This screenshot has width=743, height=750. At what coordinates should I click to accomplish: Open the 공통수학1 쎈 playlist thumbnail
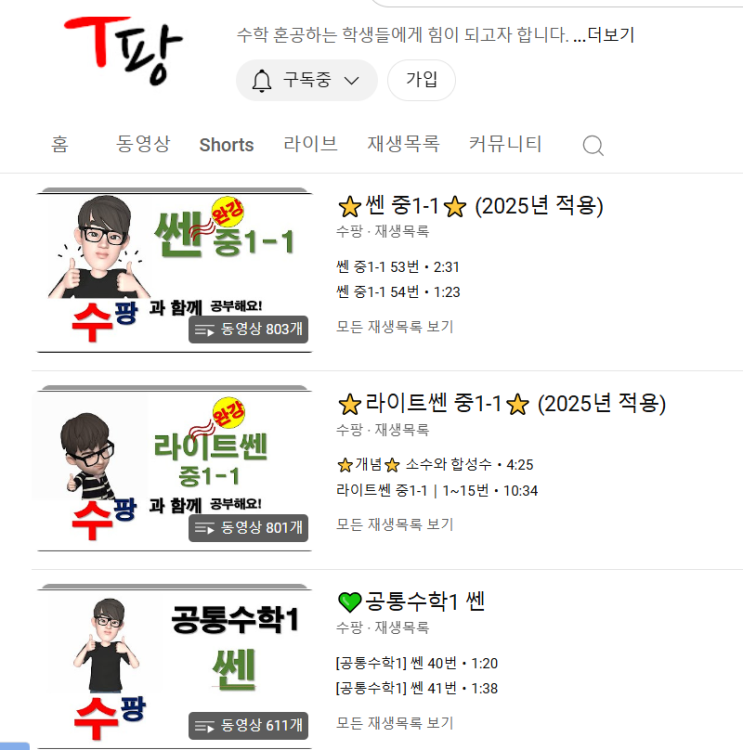coord(175,666)
